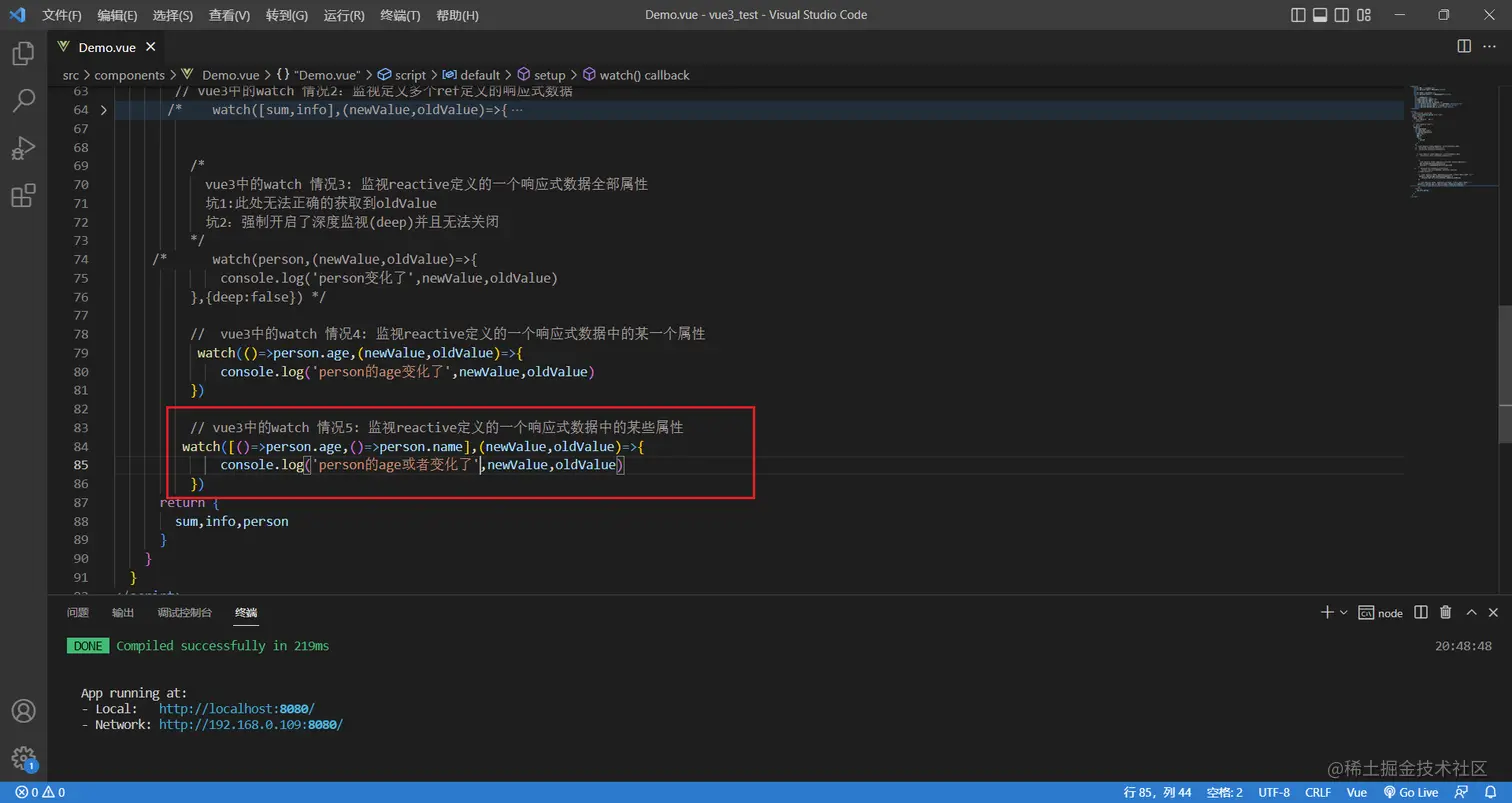Click the default breadcrumb segment

[471, 75]
